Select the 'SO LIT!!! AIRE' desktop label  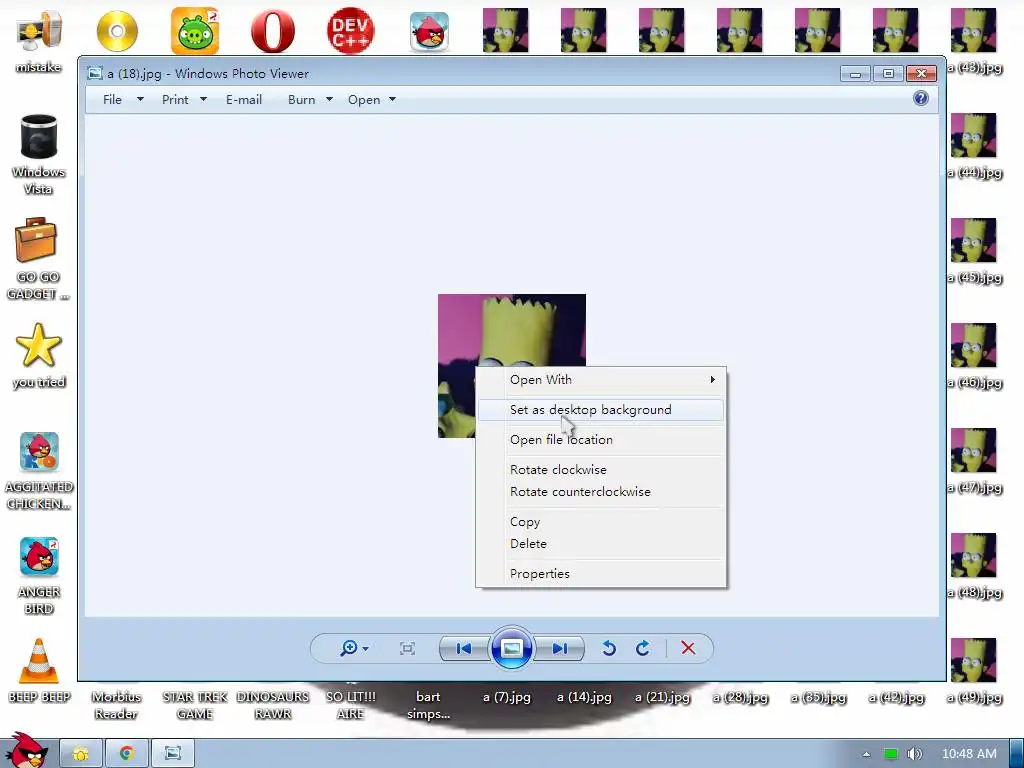[351, 705]
